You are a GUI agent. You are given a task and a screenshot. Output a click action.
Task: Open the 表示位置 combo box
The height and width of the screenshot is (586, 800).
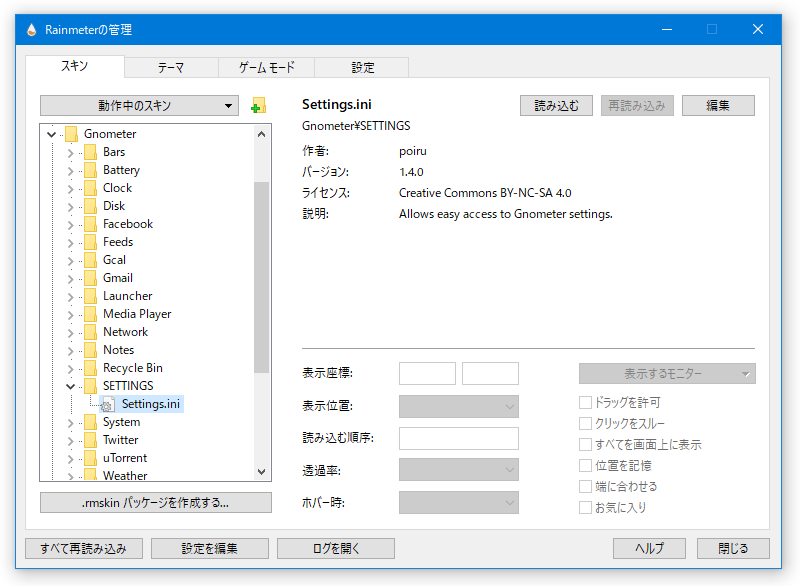click(459, 406)
